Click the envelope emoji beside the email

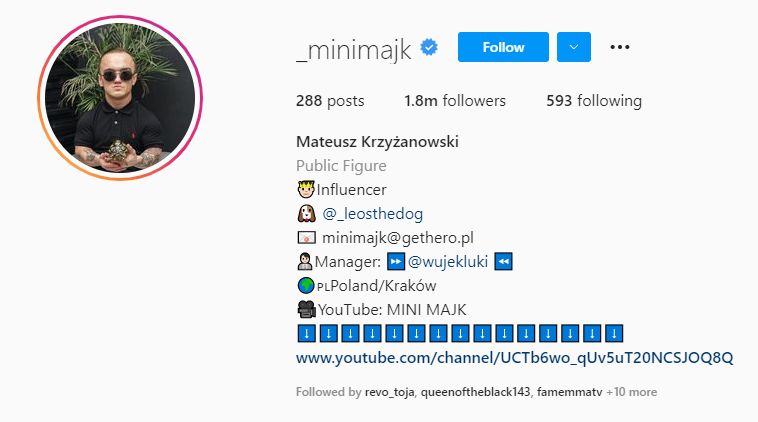coord(306,237)
